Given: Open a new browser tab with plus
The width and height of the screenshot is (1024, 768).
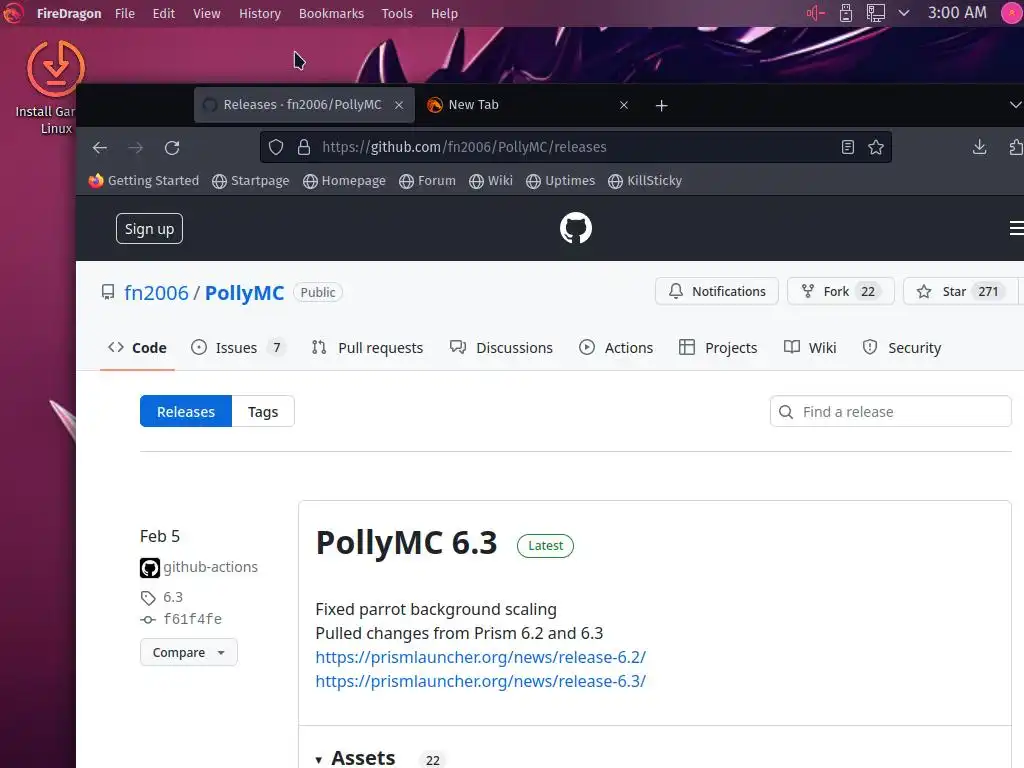Looking at the screenshot, I should click(662, 105).
